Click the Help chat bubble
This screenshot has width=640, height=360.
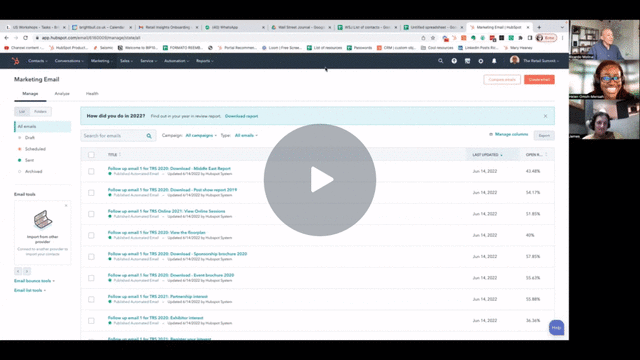(x=556, y=327)
